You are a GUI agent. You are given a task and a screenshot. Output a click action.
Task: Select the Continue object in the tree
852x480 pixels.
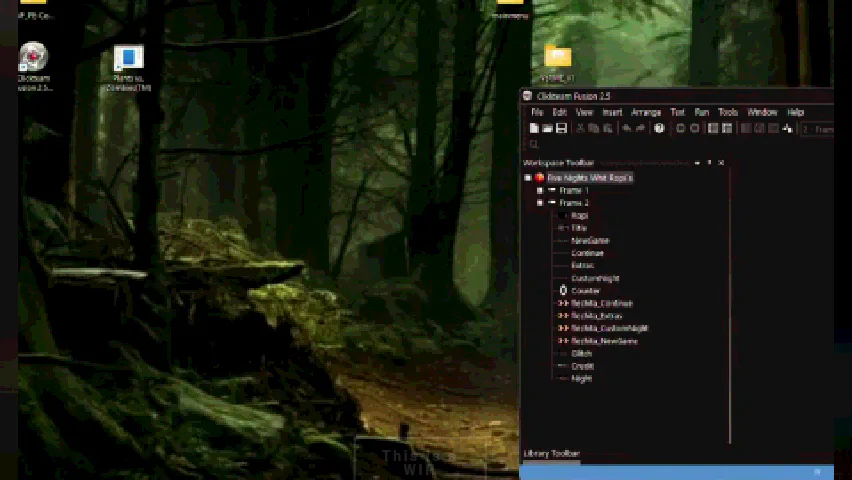coord(587,253)
